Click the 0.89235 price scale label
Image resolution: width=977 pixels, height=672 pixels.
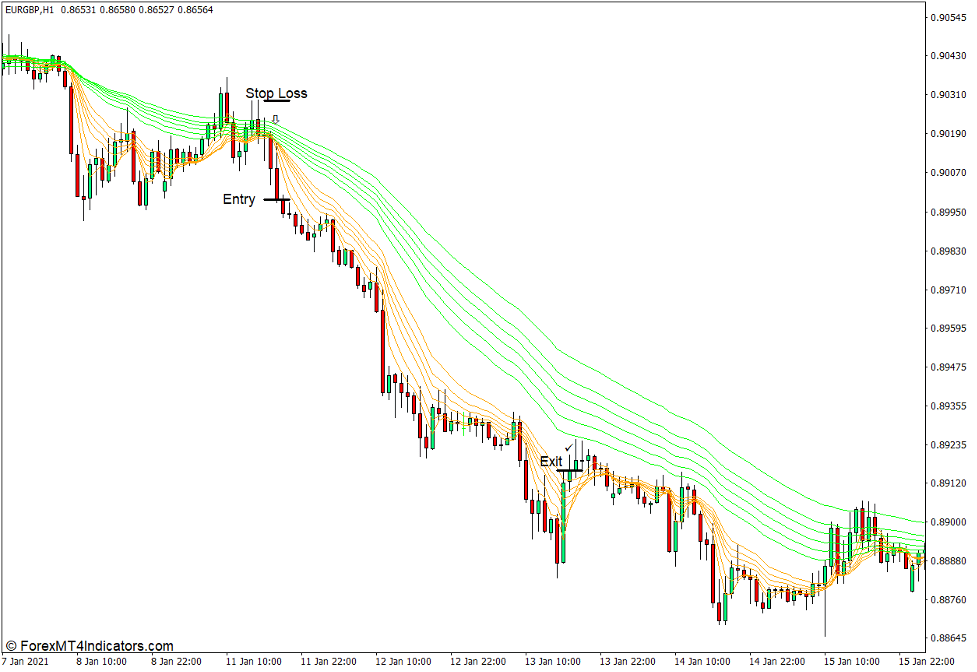pyautogui.click(x=950, y=445)
